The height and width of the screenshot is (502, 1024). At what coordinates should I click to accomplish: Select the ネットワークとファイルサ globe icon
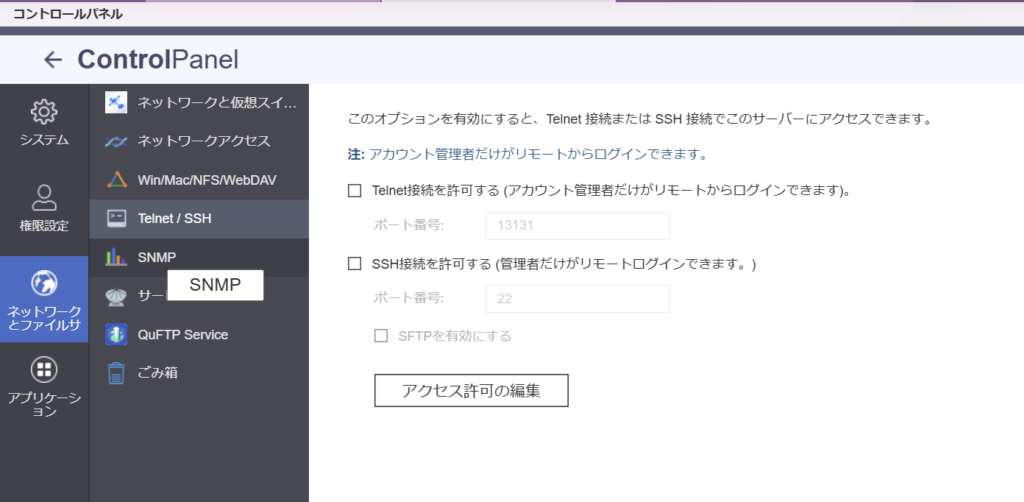coord(44,284)
